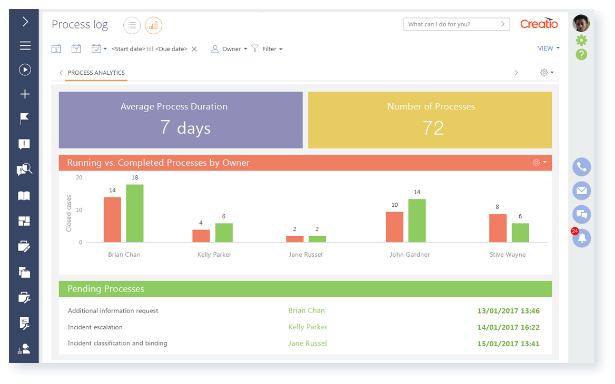Open the exclamation speech bubble section
This screenshot has height=384, width=615.
point(24,144)
